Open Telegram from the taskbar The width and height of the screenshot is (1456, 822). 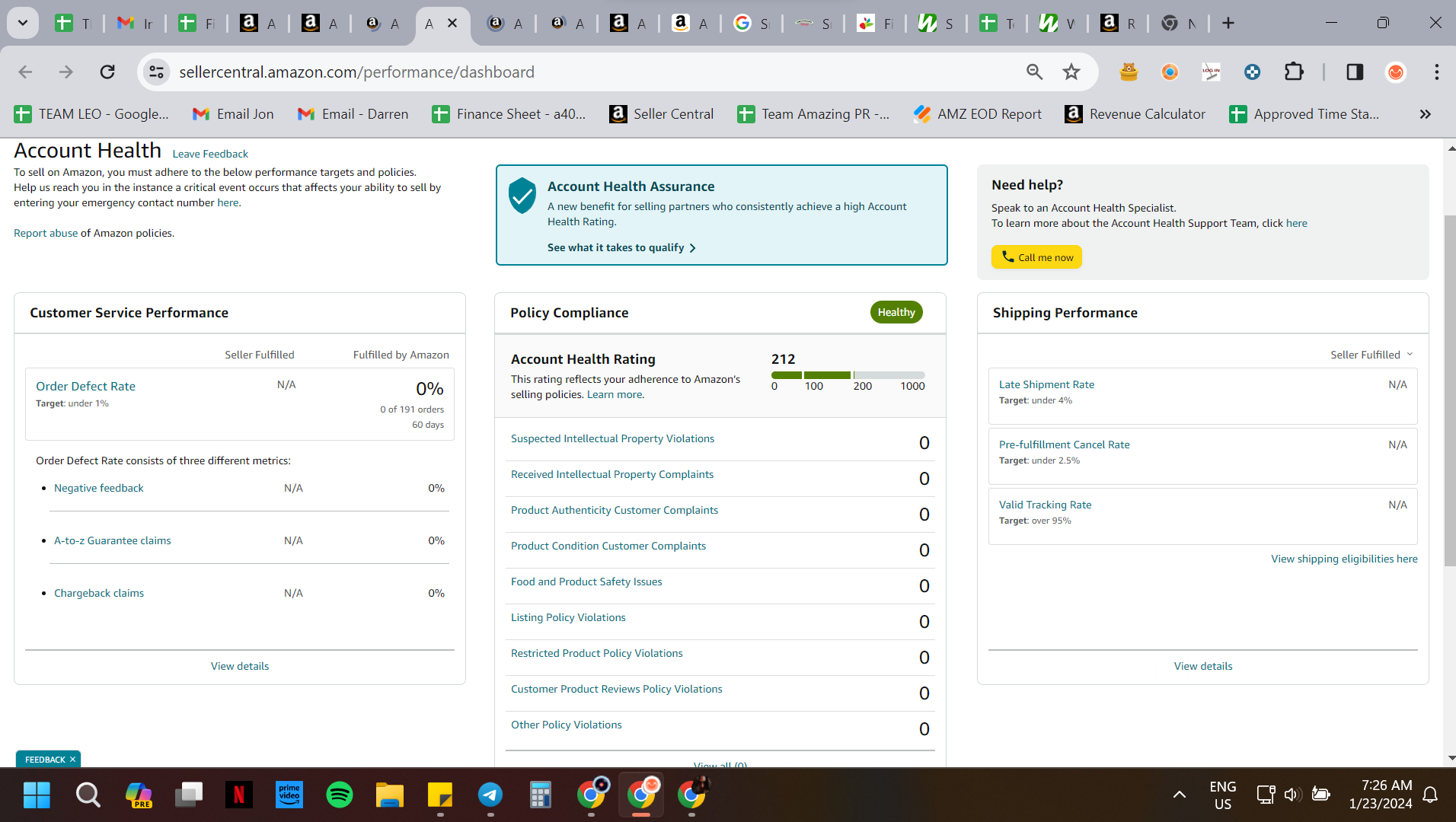490,795
